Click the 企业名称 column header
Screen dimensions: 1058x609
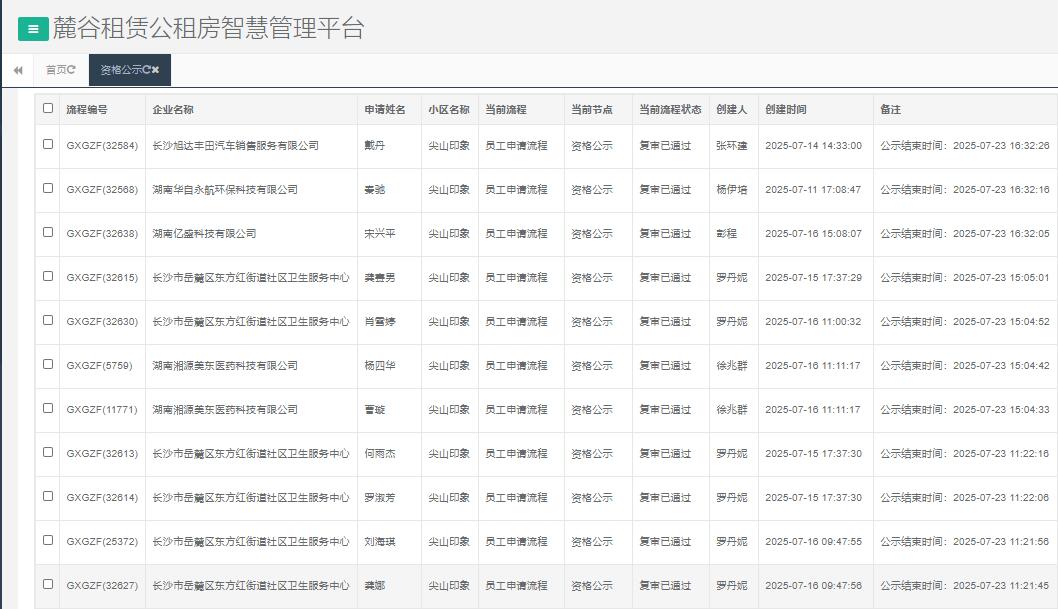tap(173, 109)
